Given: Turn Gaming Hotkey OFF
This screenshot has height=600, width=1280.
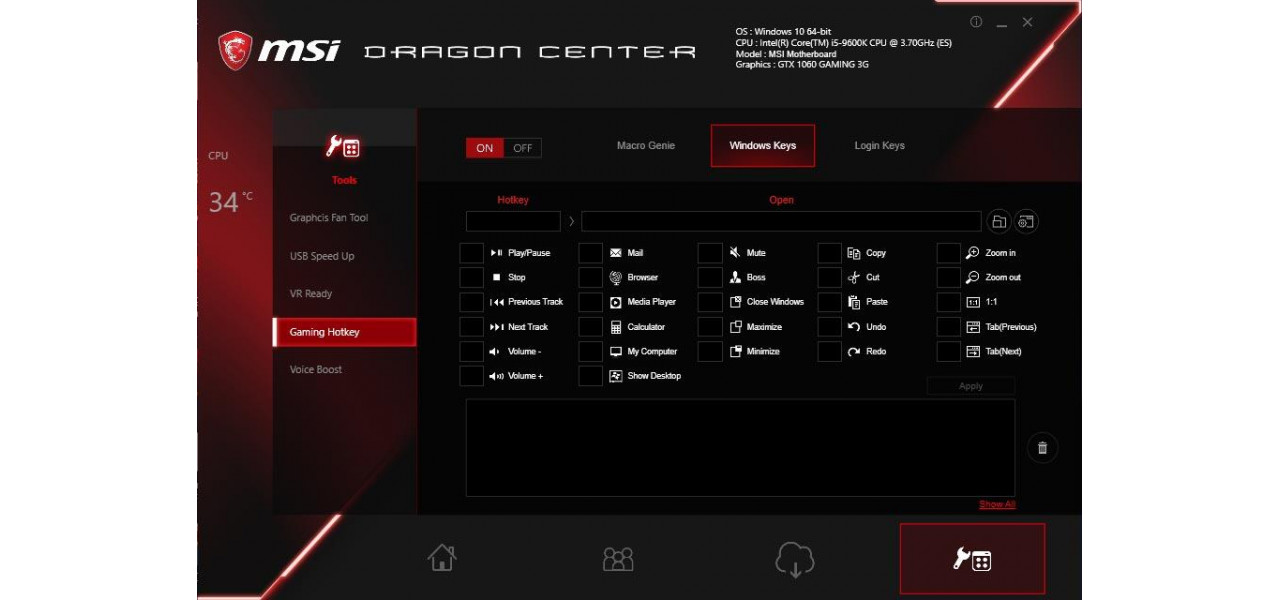Looking at the screenshot, I should pos(523,148).
